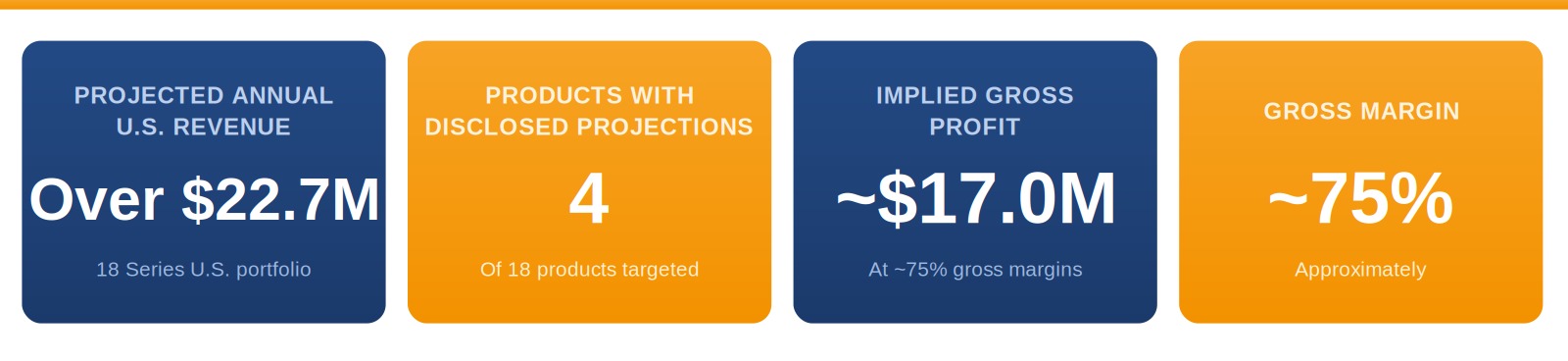
Task: Click 'PROJECTED ANNUAL U.S. REVENUE' heading
Action: [204, 111]
